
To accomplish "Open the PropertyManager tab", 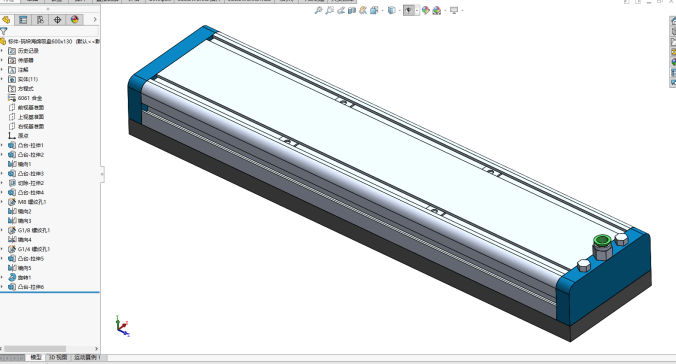I will click(23, 20).
